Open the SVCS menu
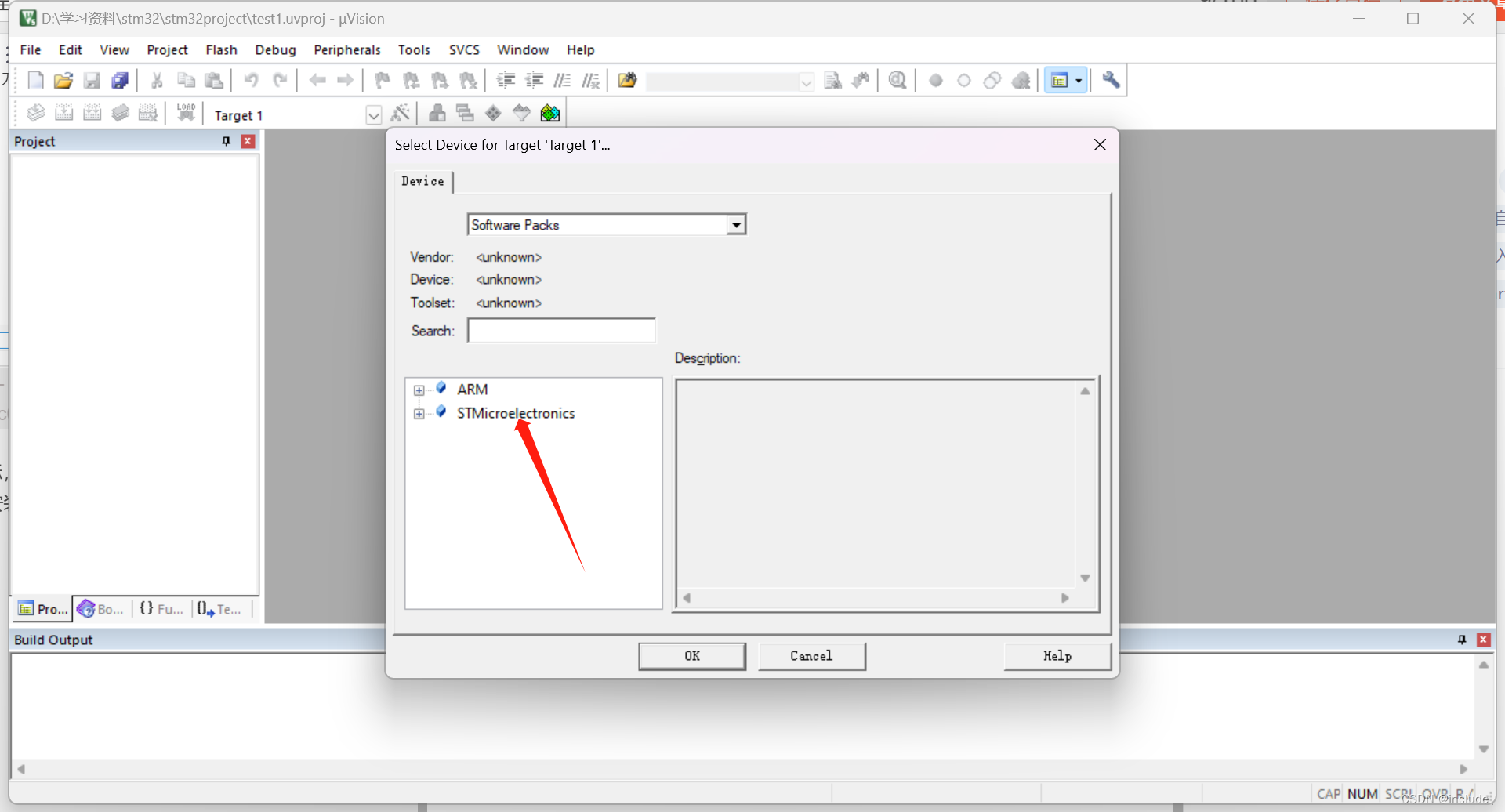The image size is (1505, 812). coord(464,49)
